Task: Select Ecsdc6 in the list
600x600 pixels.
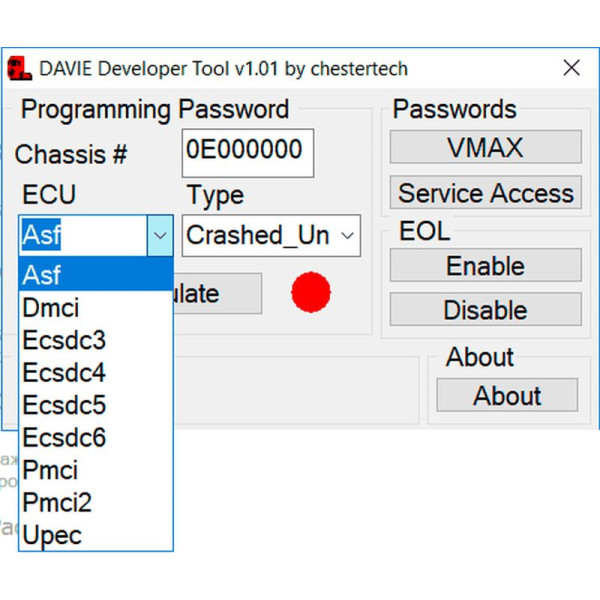Action: tap(95, 437)
